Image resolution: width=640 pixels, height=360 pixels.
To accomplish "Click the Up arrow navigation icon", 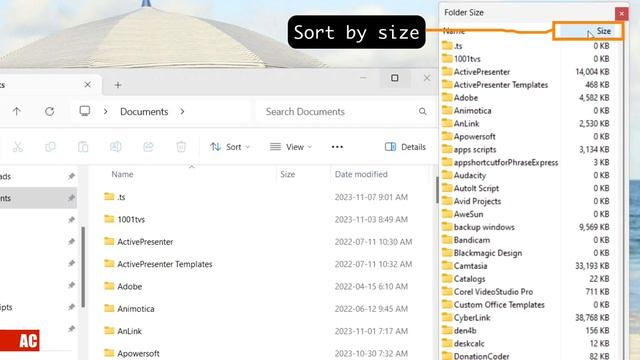I will point(16,111).
